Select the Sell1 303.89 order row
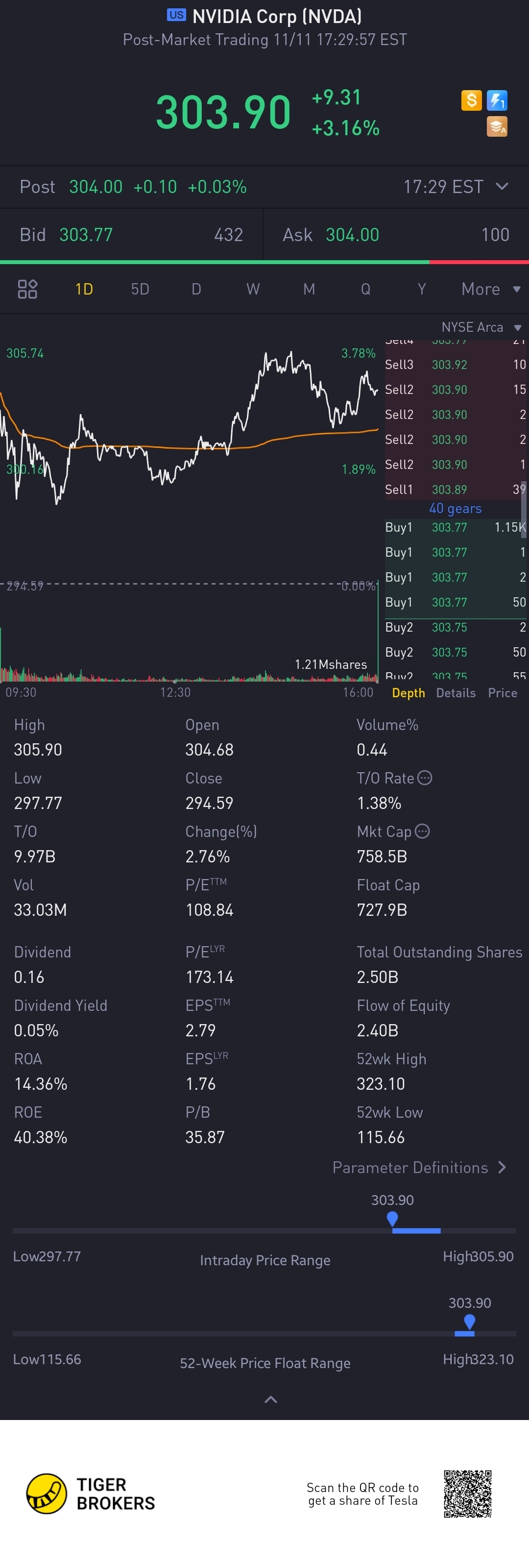 click(x=456, y=490)
